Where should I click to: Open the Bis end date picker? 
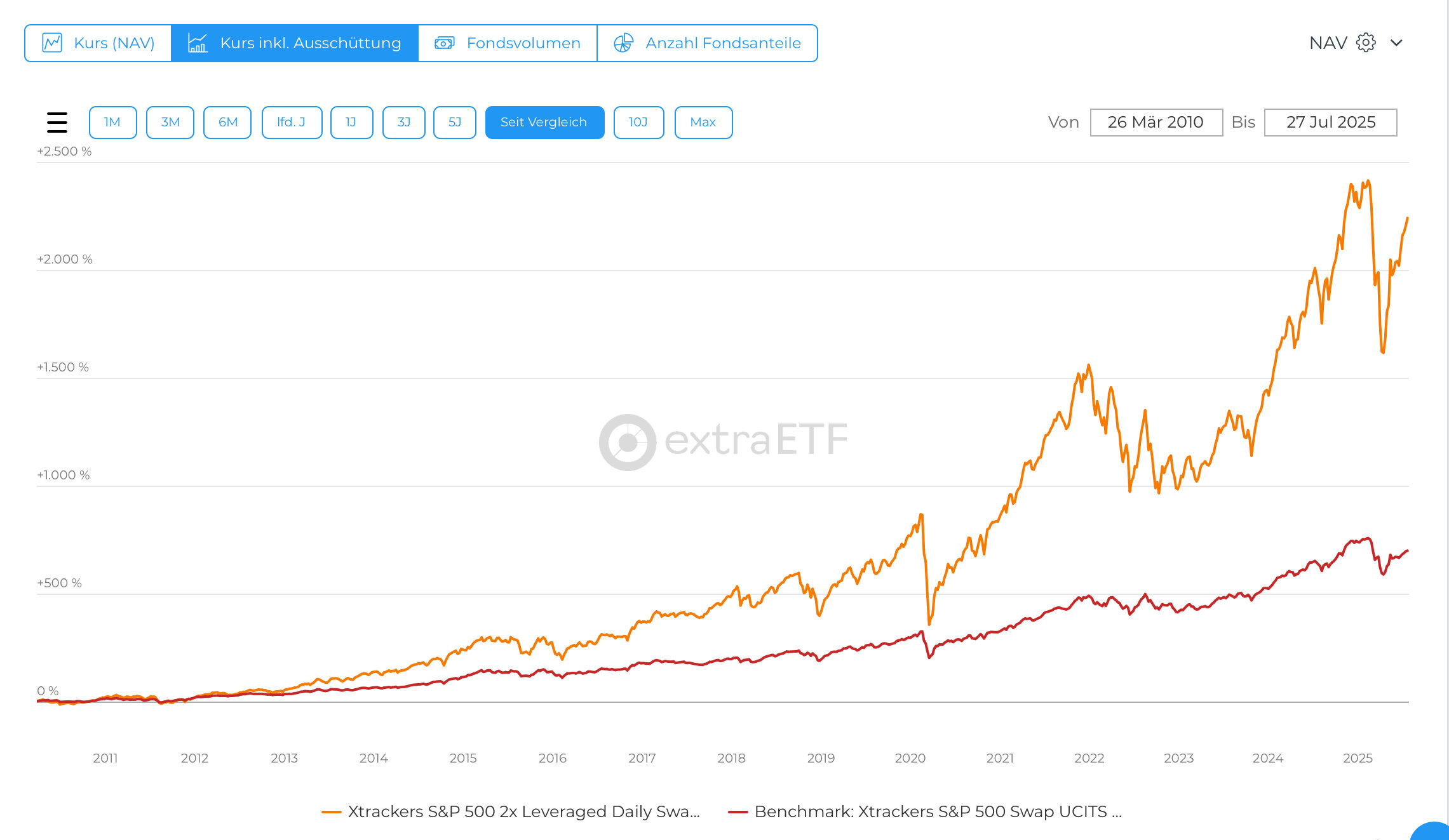(1330, 123)
